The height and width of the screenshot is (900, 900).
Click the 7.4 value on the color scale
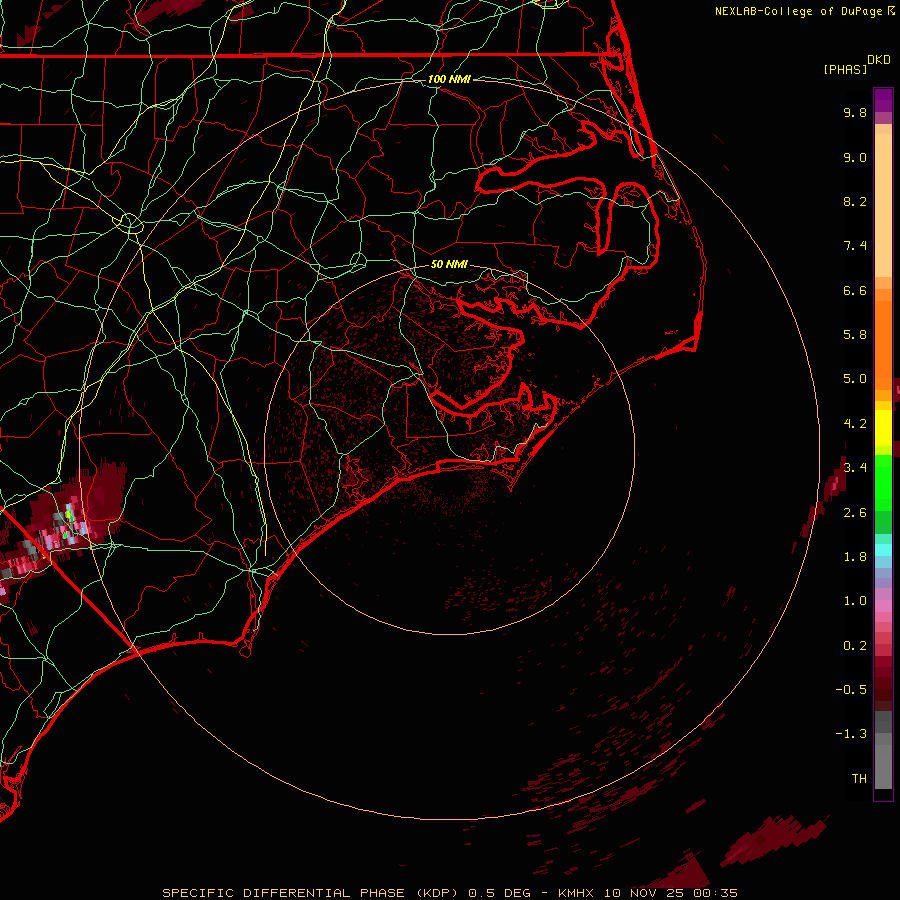855,246
